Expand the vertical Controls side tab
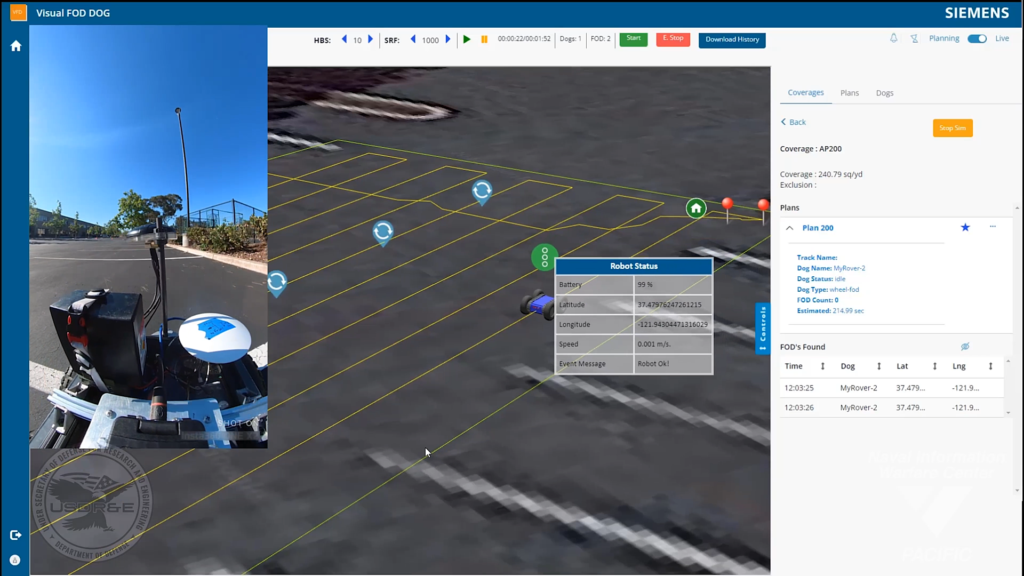 click(x=763, y=328)
